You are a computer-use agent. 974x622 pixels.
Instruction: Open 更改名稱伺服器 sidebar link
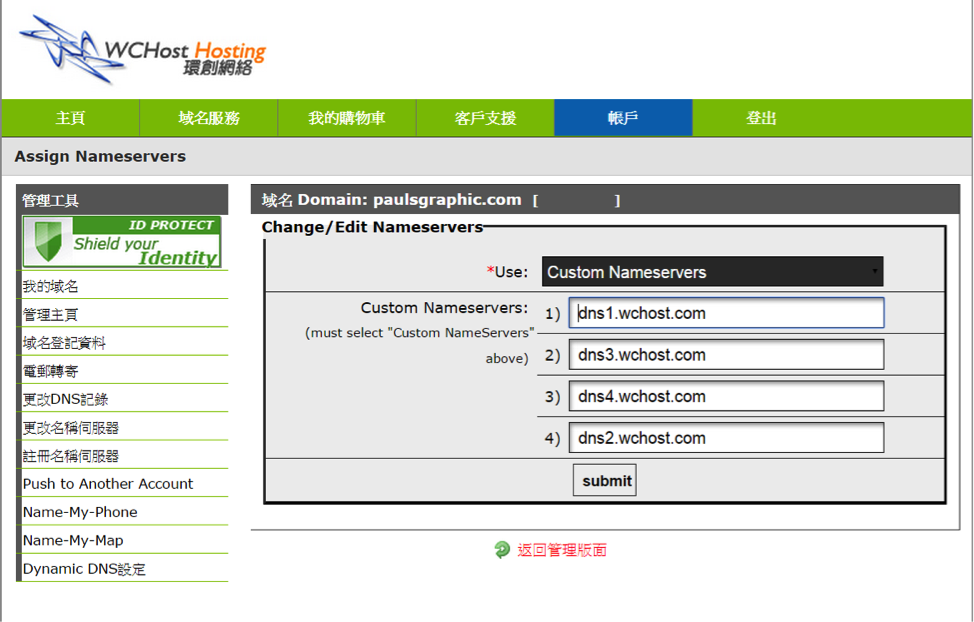[x=71, y=428]
